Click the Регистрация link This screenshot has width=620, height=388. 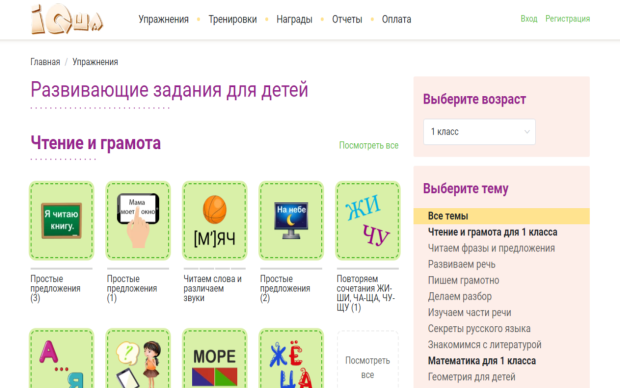tap(567, 19)
